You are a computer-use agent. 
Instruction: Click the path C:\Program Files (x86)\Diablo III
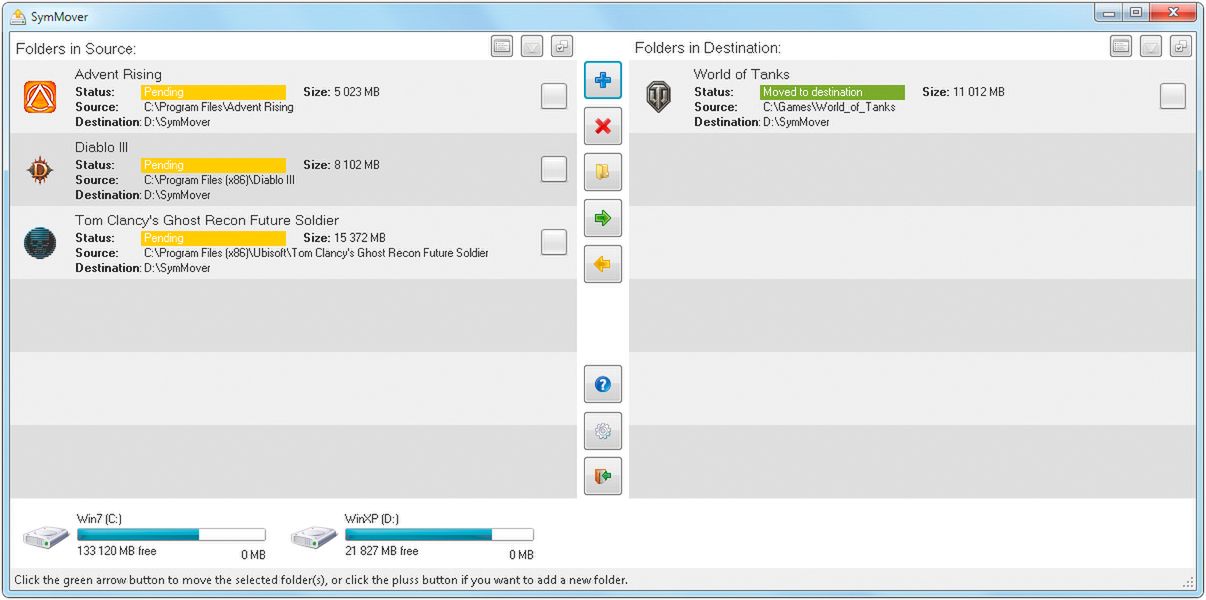(x=219, y=180)
